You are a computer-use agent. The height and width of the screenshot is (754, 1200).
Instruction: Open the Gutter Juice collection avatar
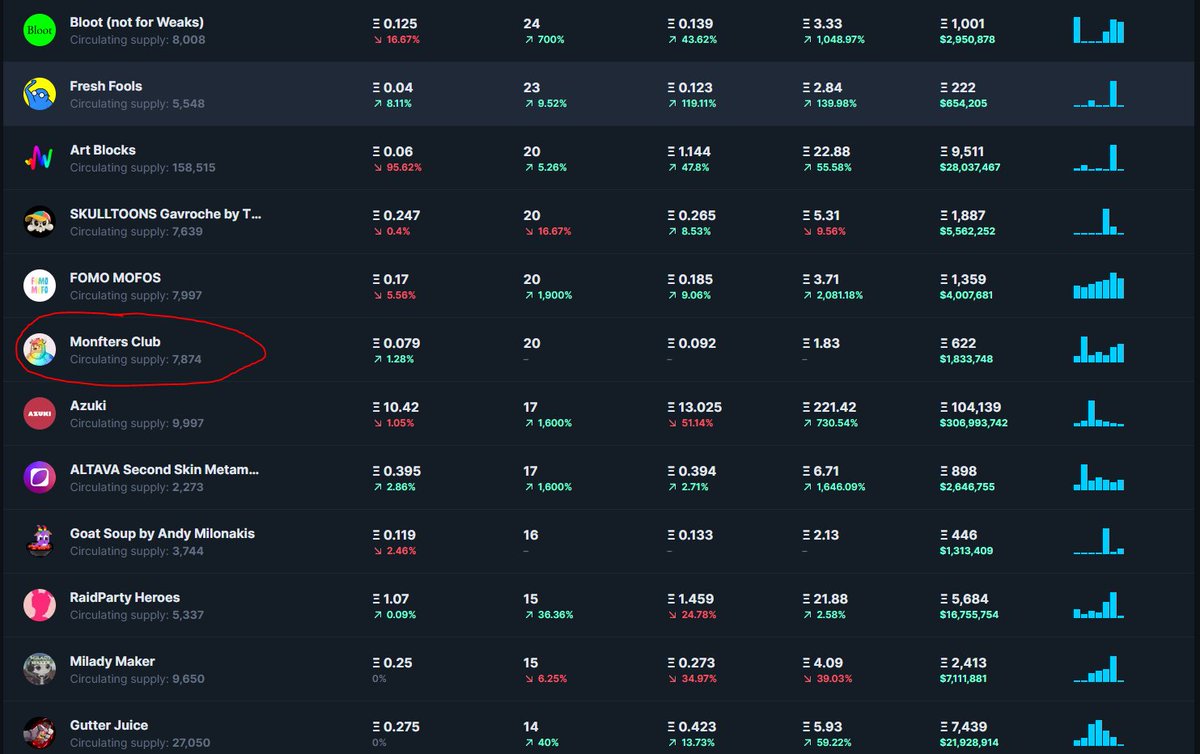(x=39, y=734)
